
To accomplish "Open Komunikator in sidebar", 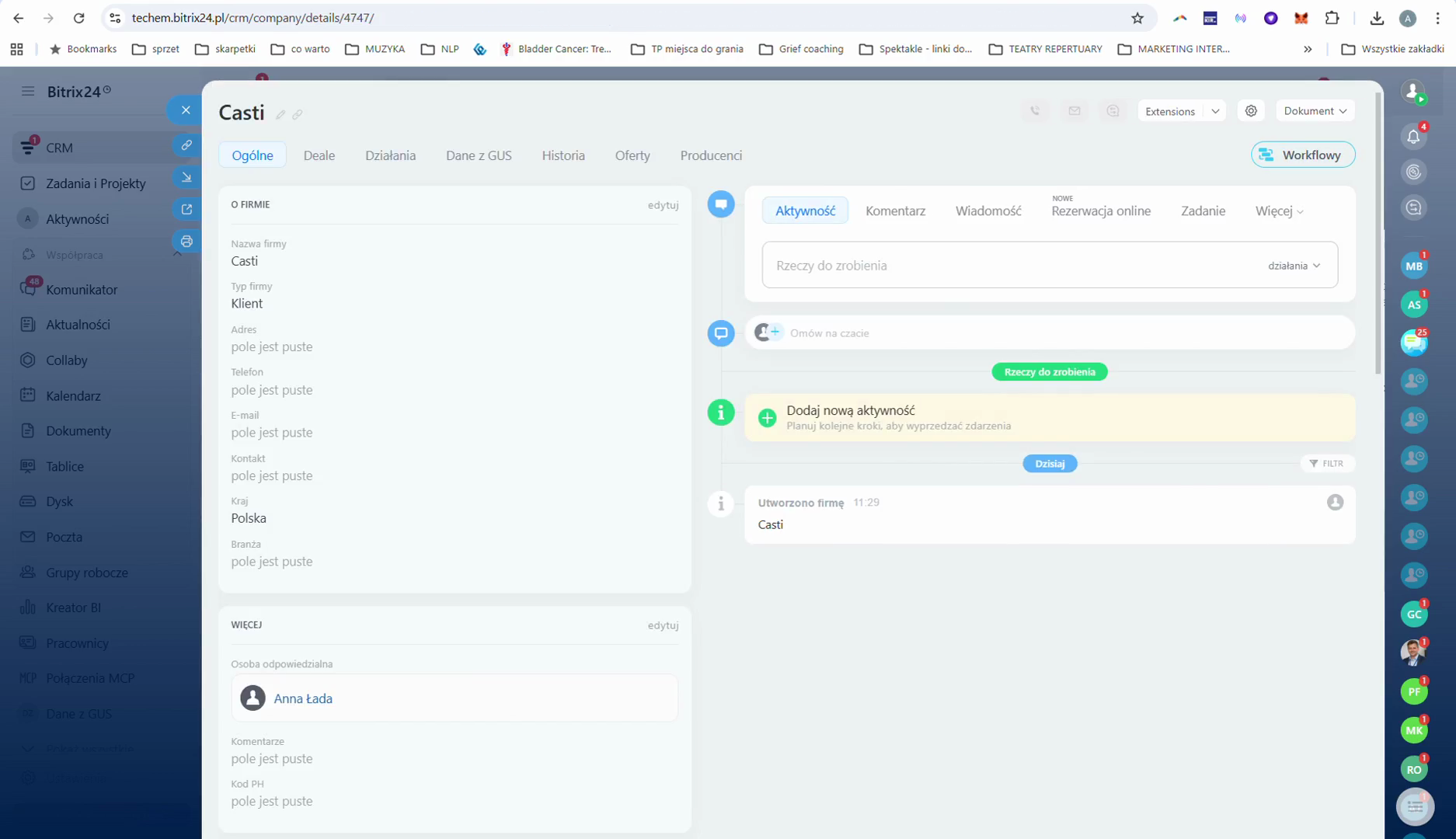I will 82,290.
